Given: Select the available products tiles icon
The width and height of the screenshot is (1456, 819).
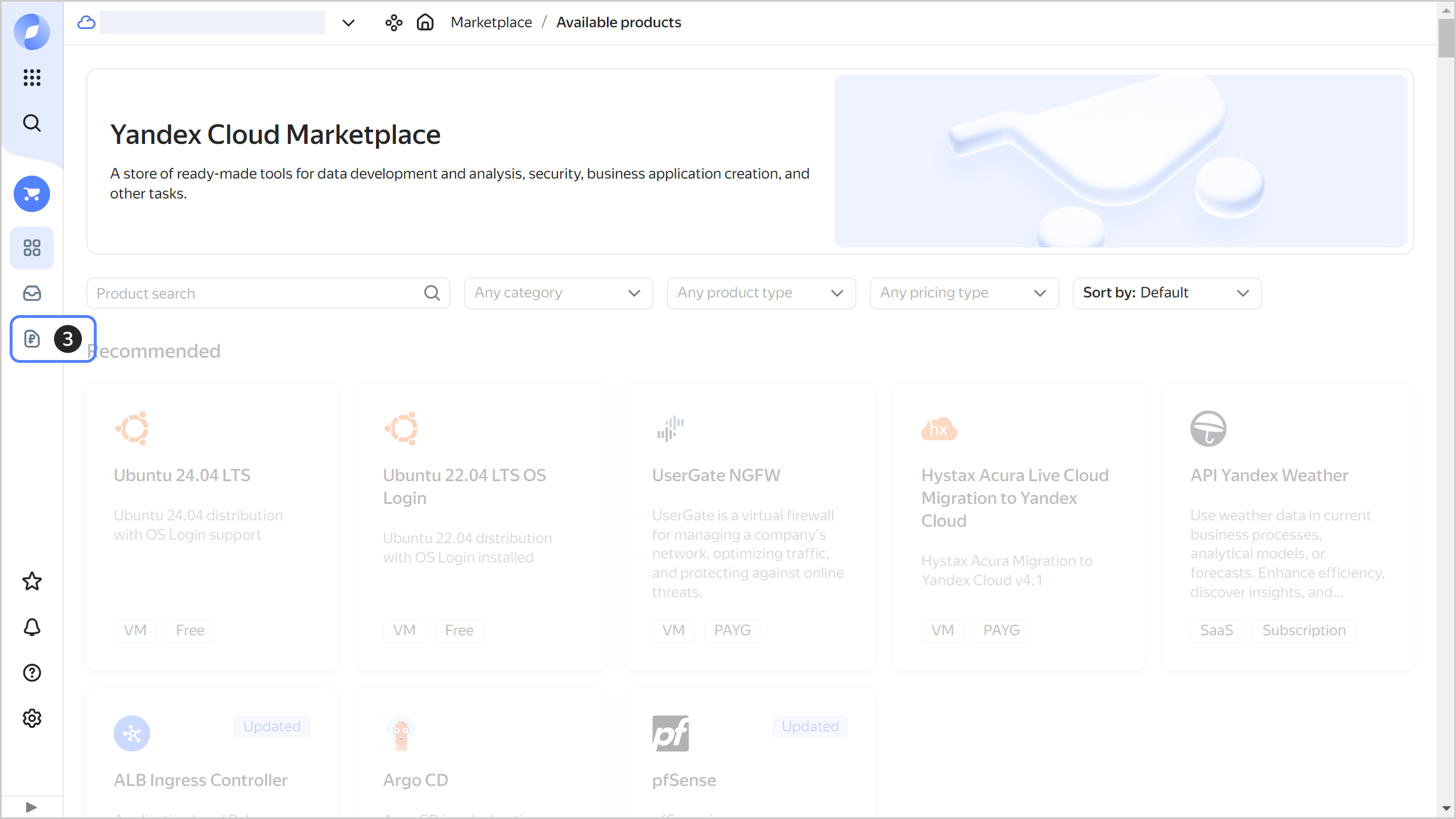Looking at the screenshot, I should (32, 248).
